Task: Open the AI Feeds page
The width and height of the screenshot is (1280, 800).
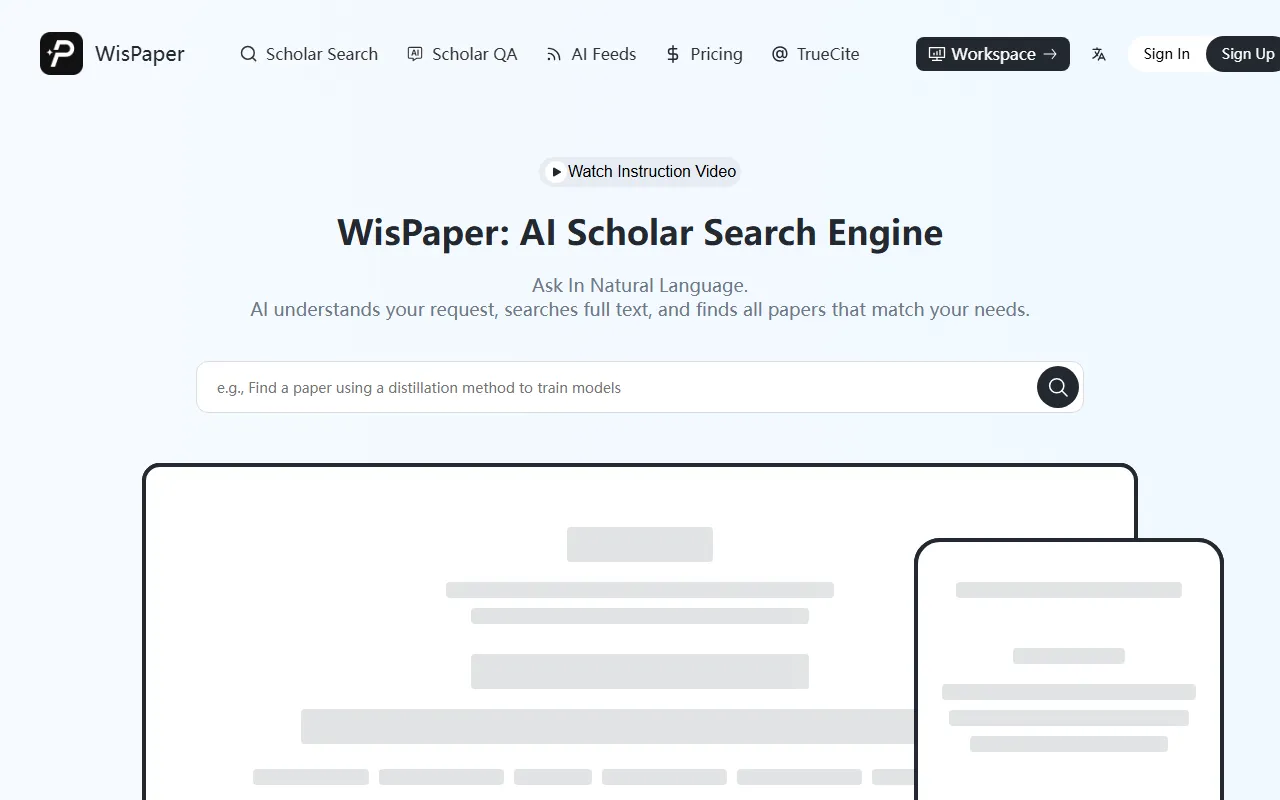Action: tap(603, 54)
